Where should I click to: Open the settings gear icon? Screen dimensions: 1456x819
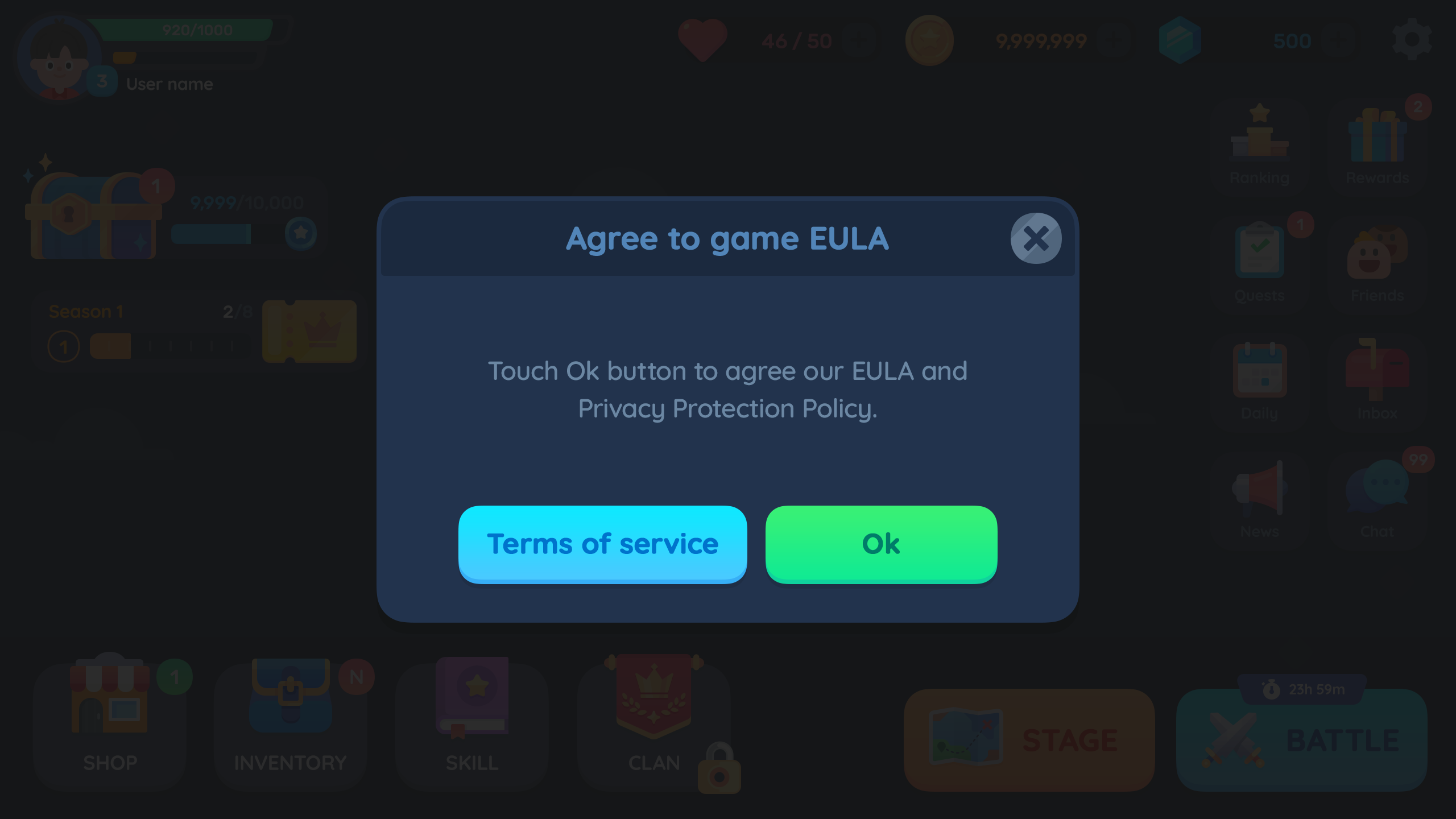pyautogui.click(x=1412, y=40)
